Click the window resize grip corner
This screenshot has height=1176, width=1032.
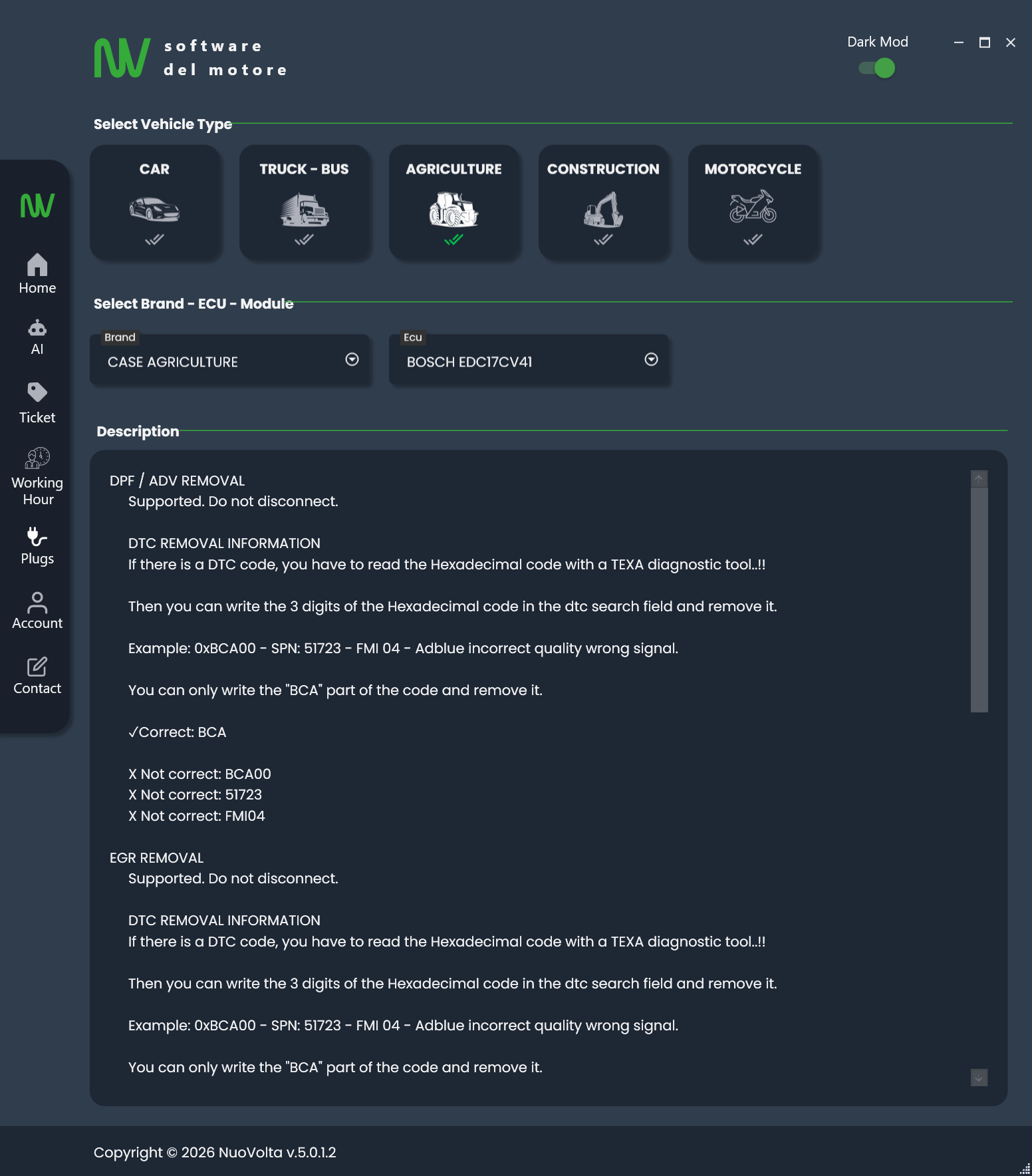pyautogui.click(x=1025, y=1169)
